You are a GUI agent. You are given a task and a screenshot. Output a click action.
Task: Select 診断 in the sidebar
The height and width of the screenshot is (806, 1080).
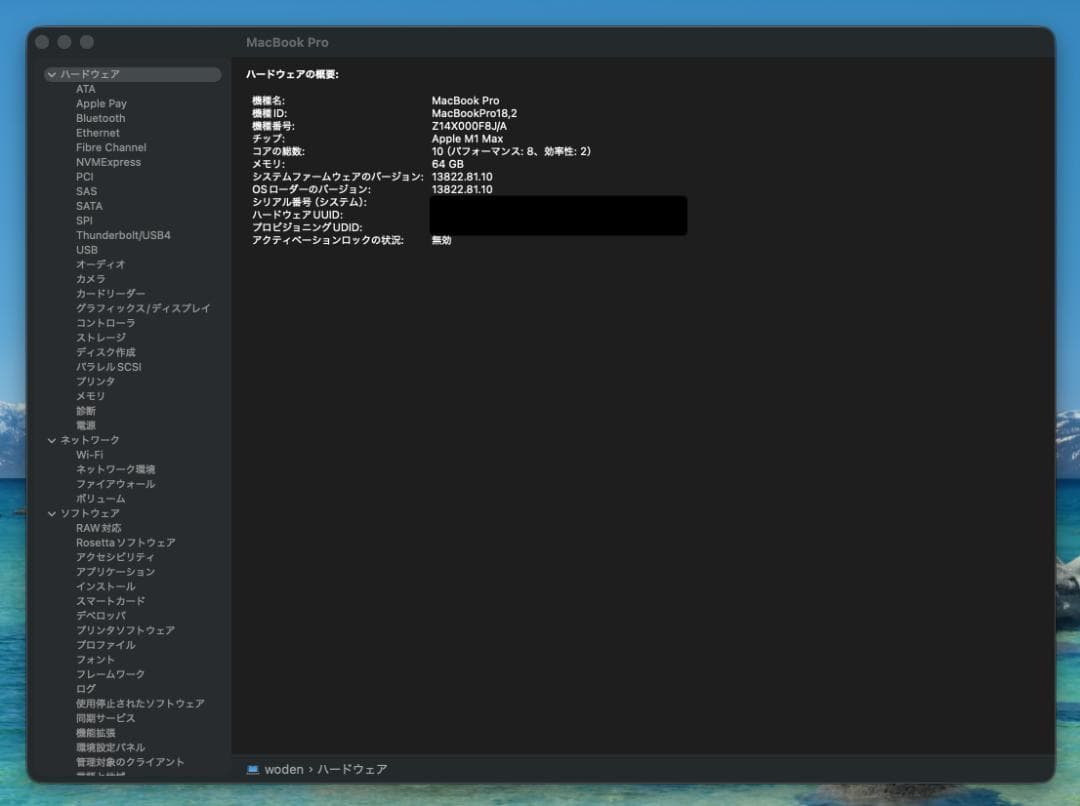[x=86, y=411]
